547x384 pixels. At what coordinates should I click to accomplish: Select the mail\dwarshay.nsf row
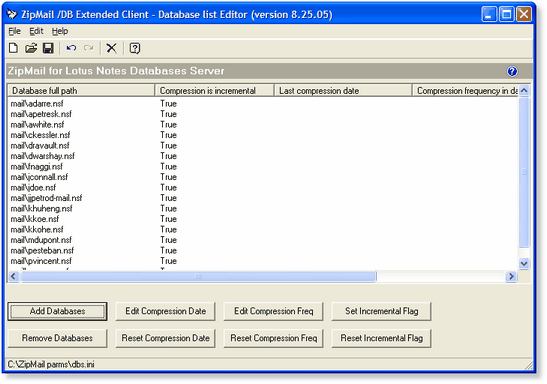(262, 156)
